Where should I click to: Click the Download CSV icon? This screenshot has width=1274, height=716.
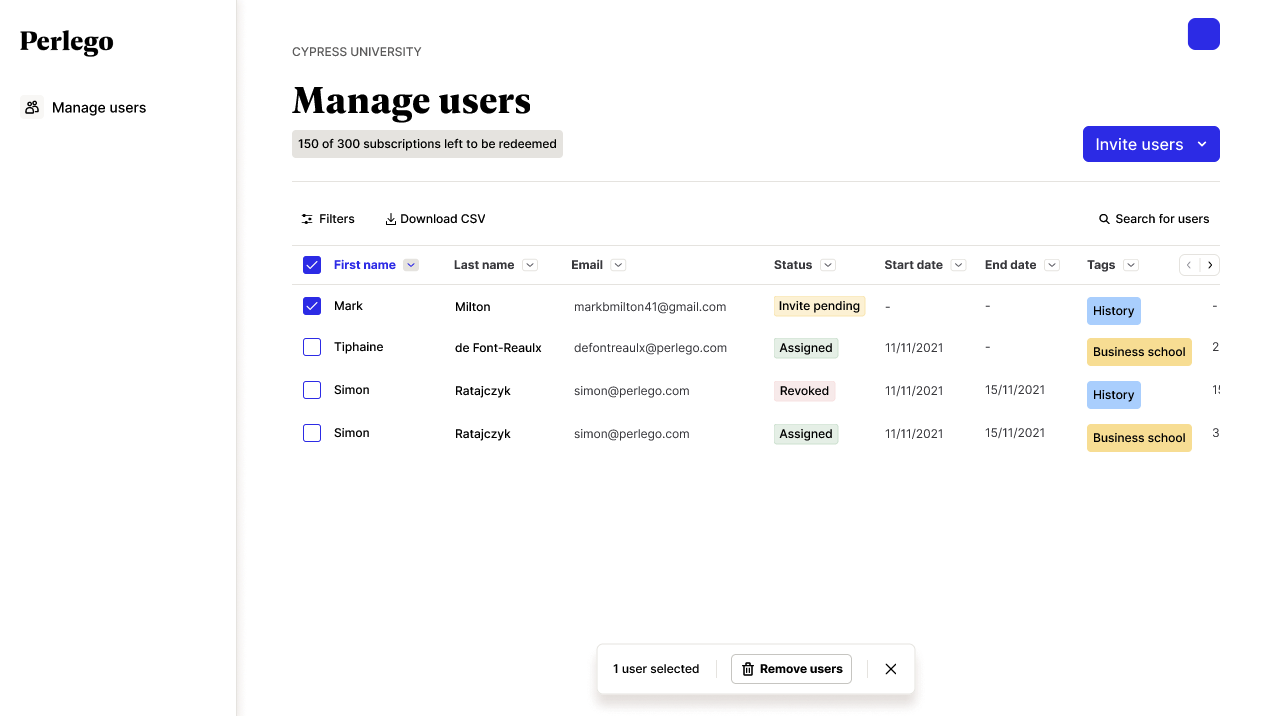(392, 218)
